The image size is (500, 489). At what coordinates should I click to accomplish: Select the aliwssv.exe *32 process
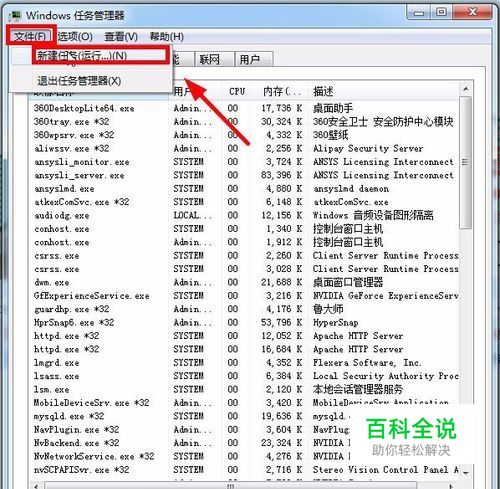(71, 148)
